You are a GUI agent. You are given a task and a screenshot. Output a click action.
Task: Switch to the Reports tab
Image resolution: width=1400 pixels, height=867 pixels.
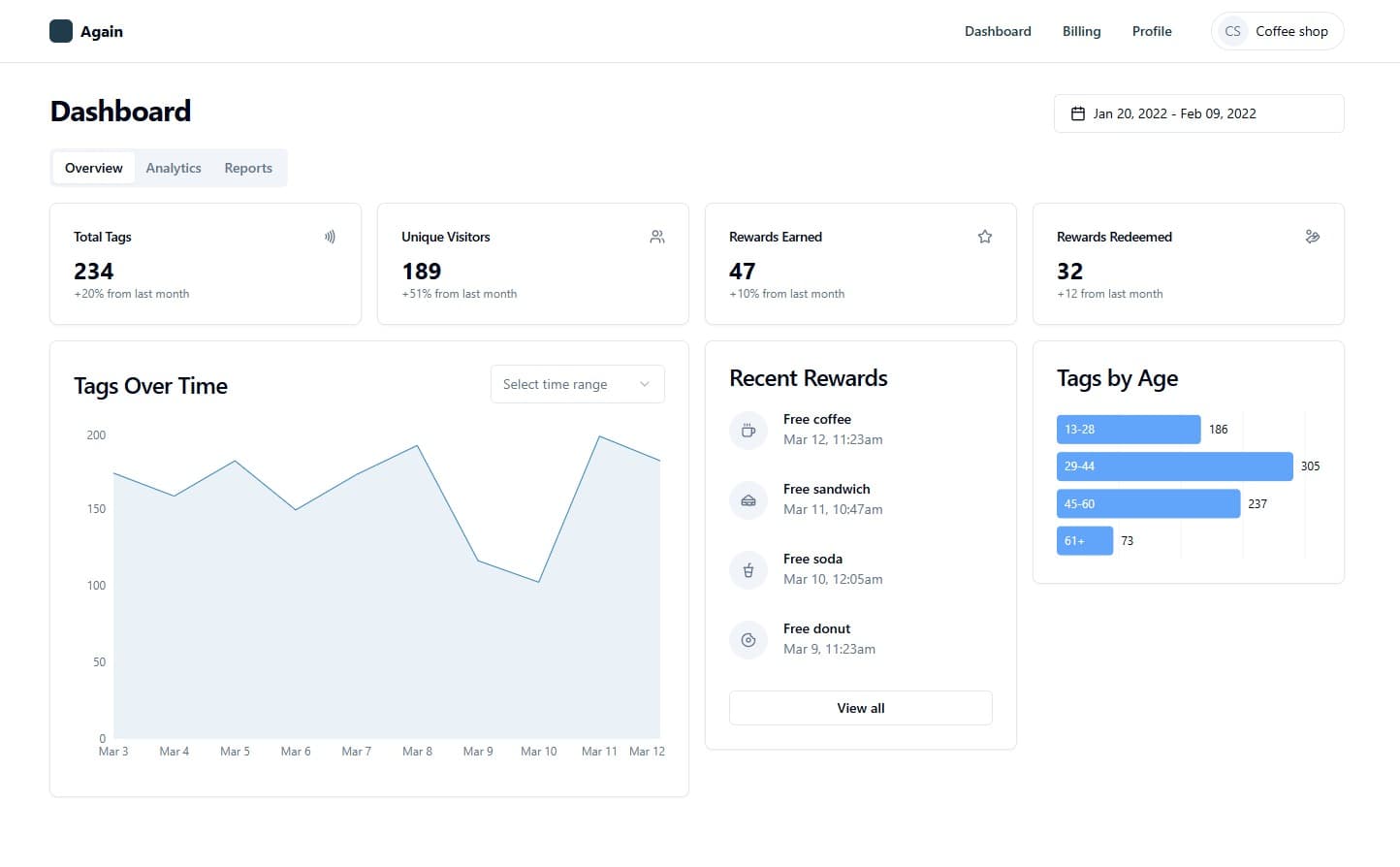(248, 167)
